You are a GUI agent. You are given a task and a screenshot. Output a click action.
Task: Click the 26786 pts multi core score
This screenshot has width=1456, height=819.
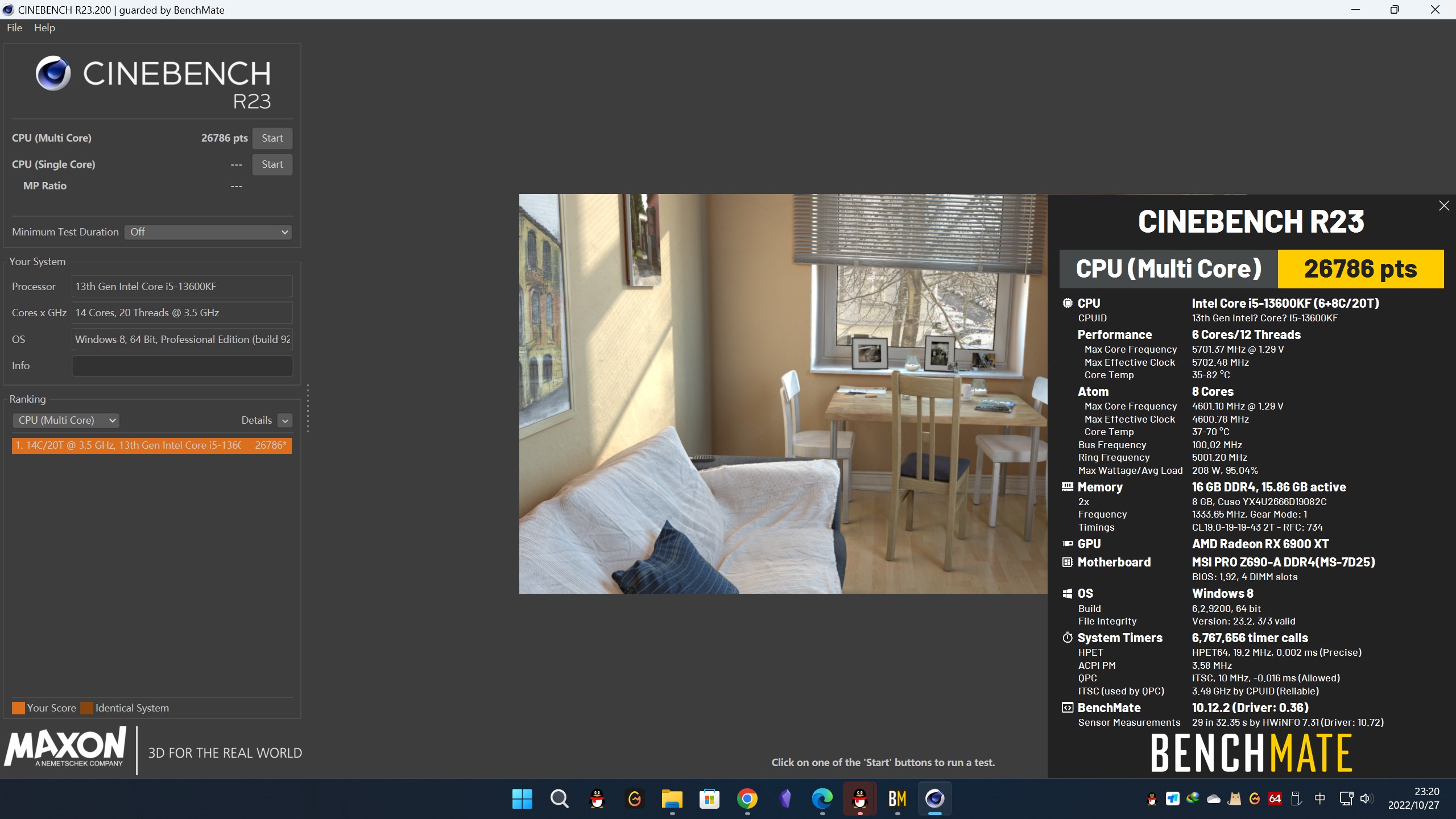(224, 138)
